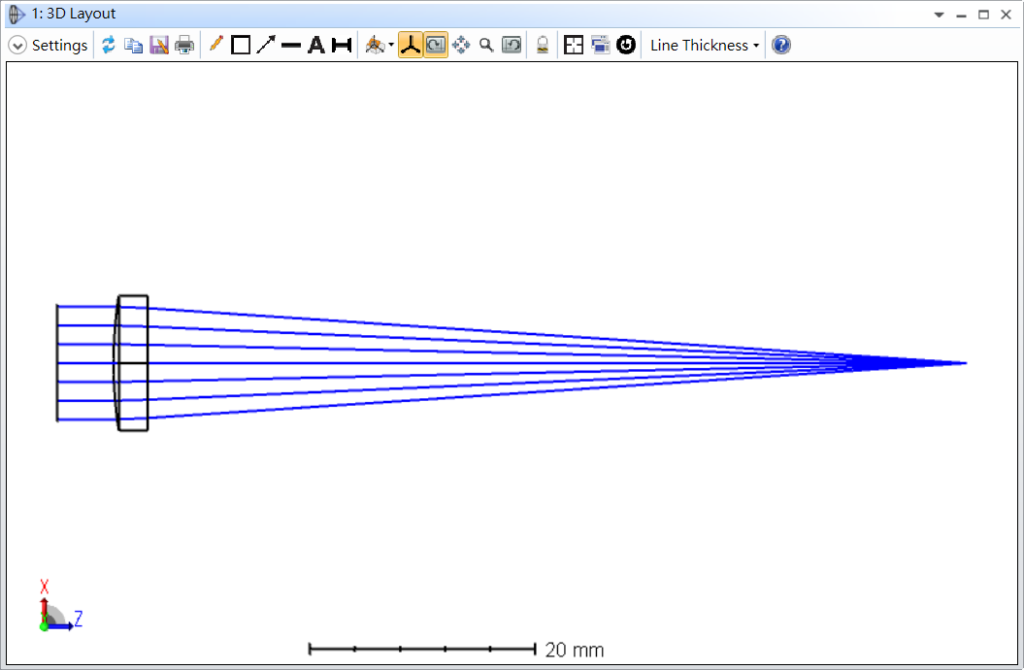The width and height of the screenshot is (1024, 670).
Task: Select the Arrow annotation tool
Action: coord(265,44)
